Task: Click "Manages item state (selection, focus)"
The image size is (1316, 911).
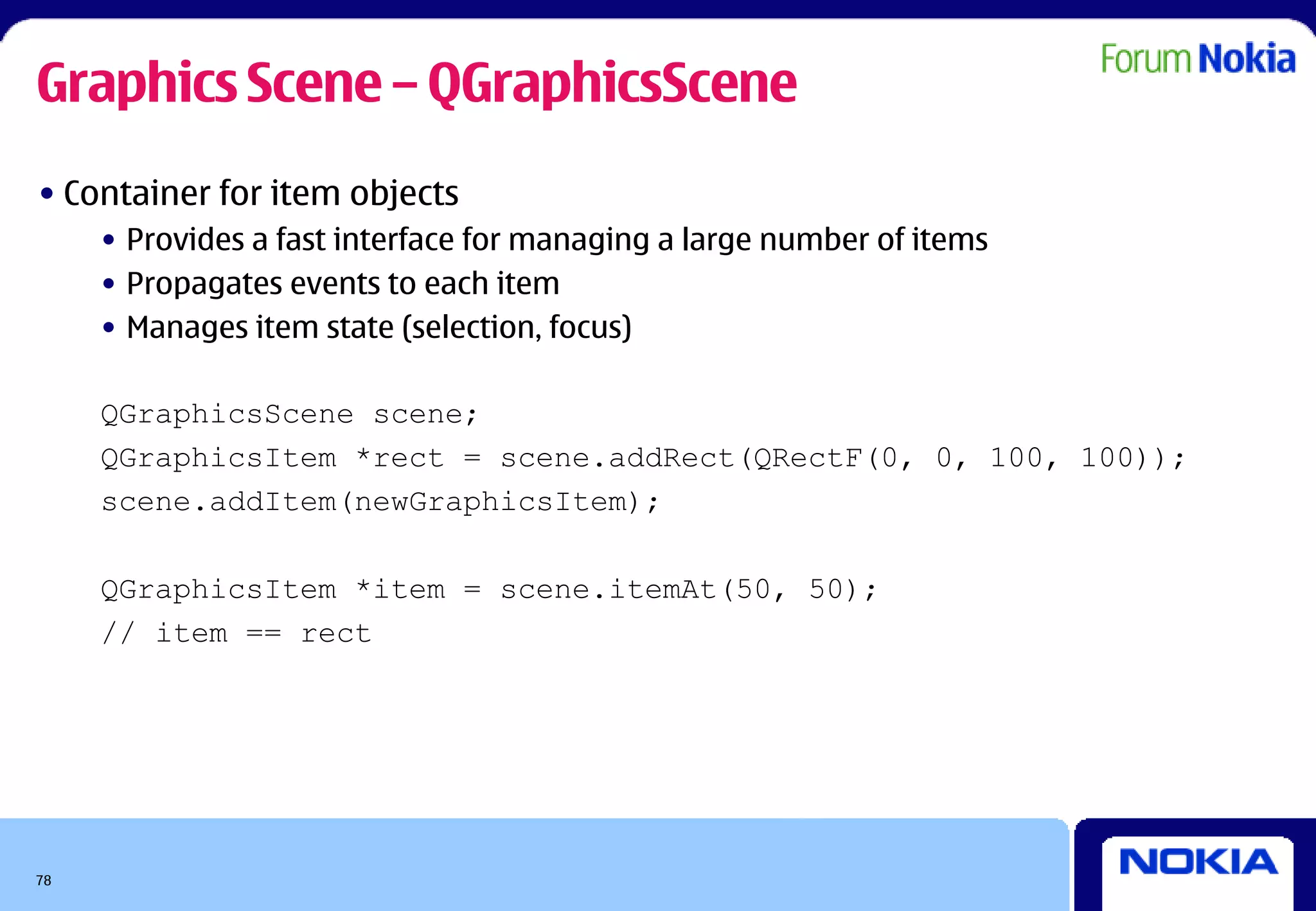Action: (379, 327)
